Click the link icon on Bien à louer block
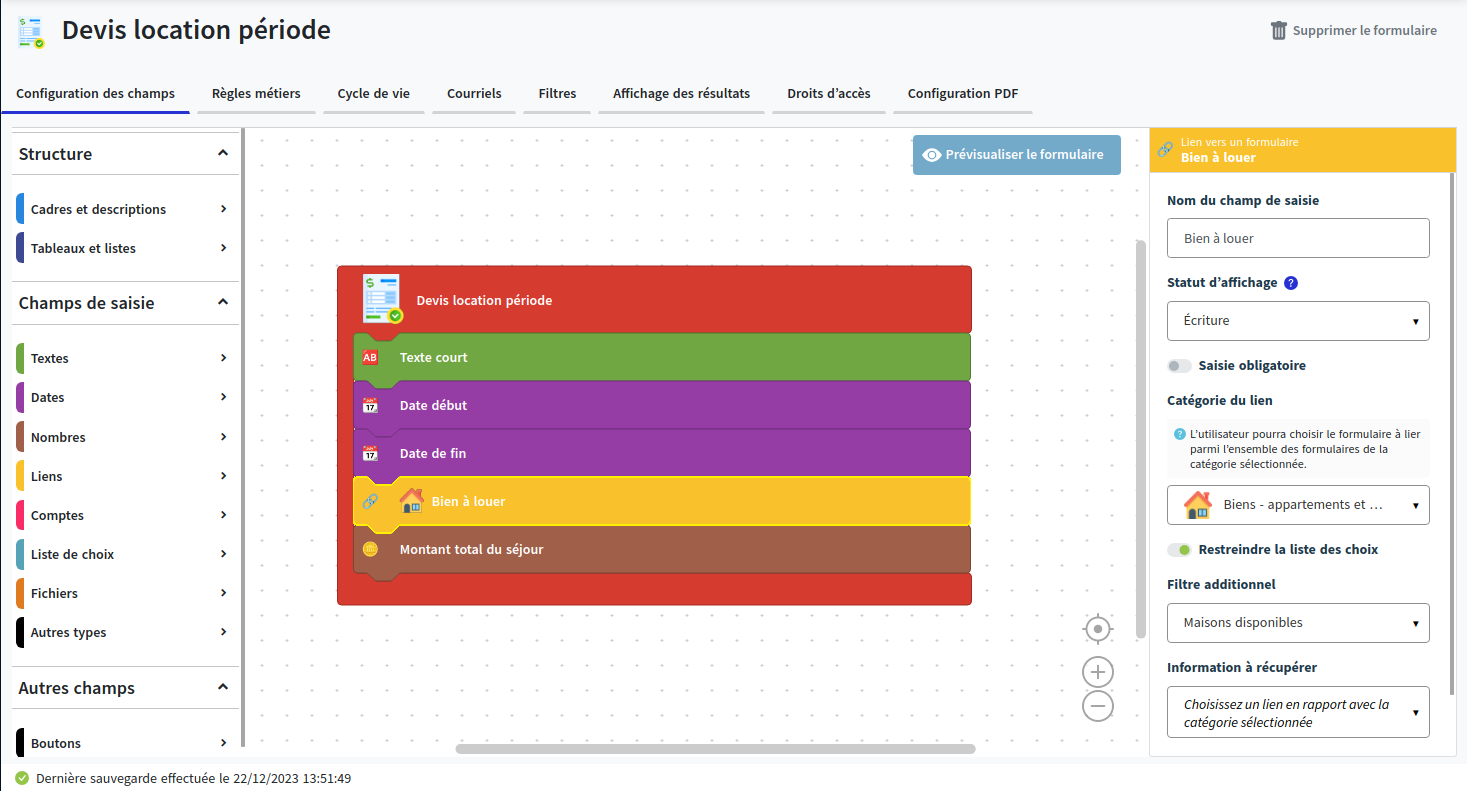This screenshot has width=1467, height=791. [x=370, y=501]
